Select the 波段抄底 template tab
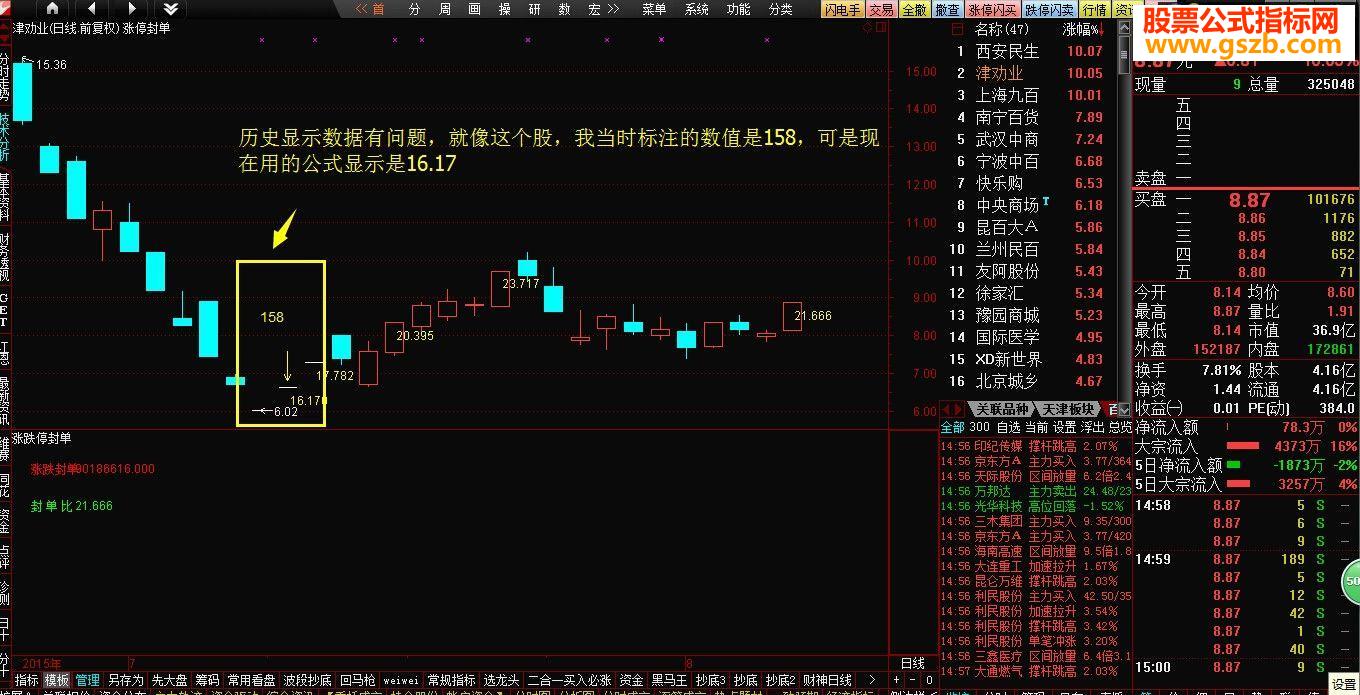1360x695 pixels. tap(307, 680)
